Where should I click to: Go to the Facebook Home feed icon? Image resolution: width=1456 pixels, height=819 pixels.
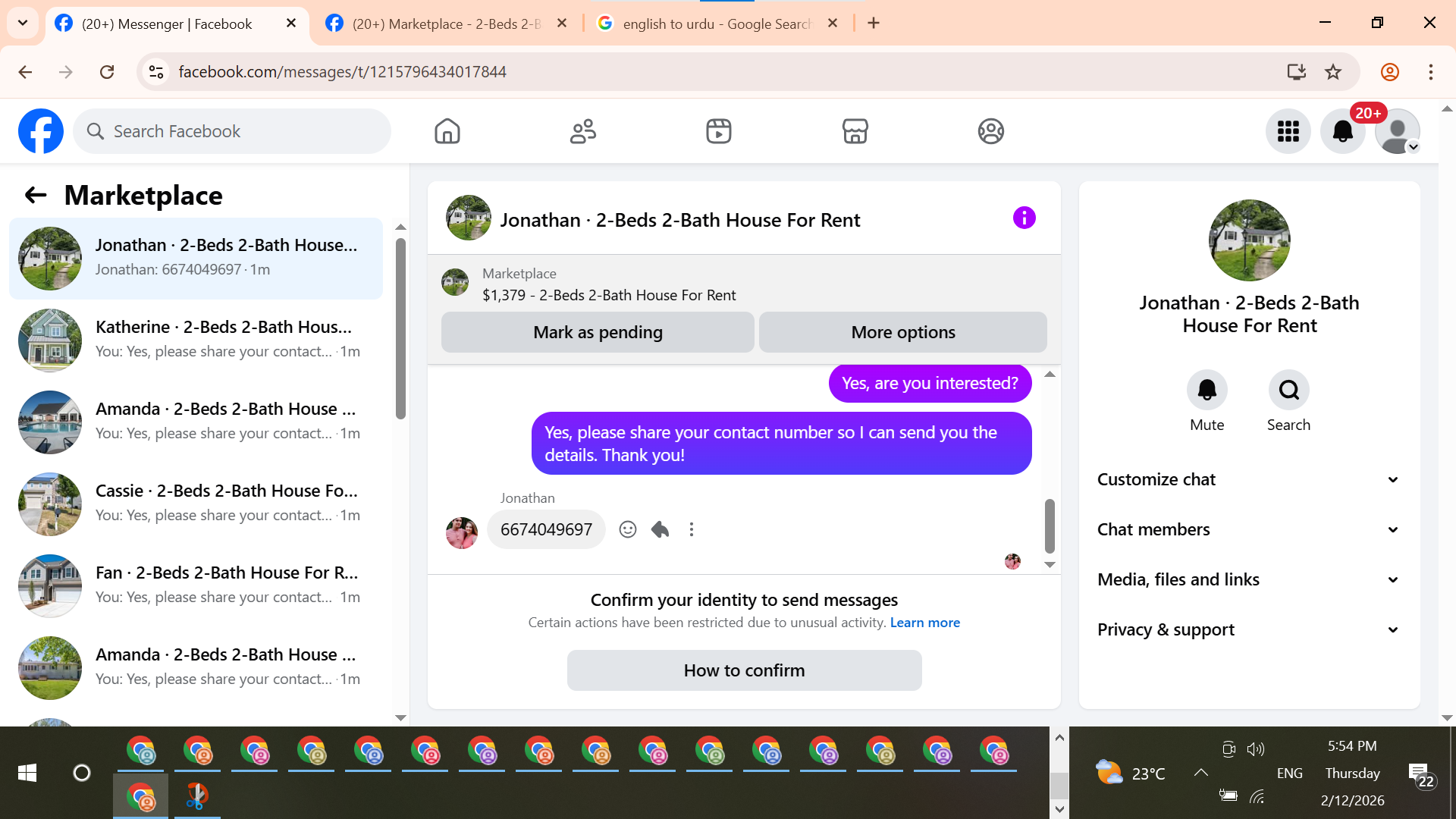[447, 131]
